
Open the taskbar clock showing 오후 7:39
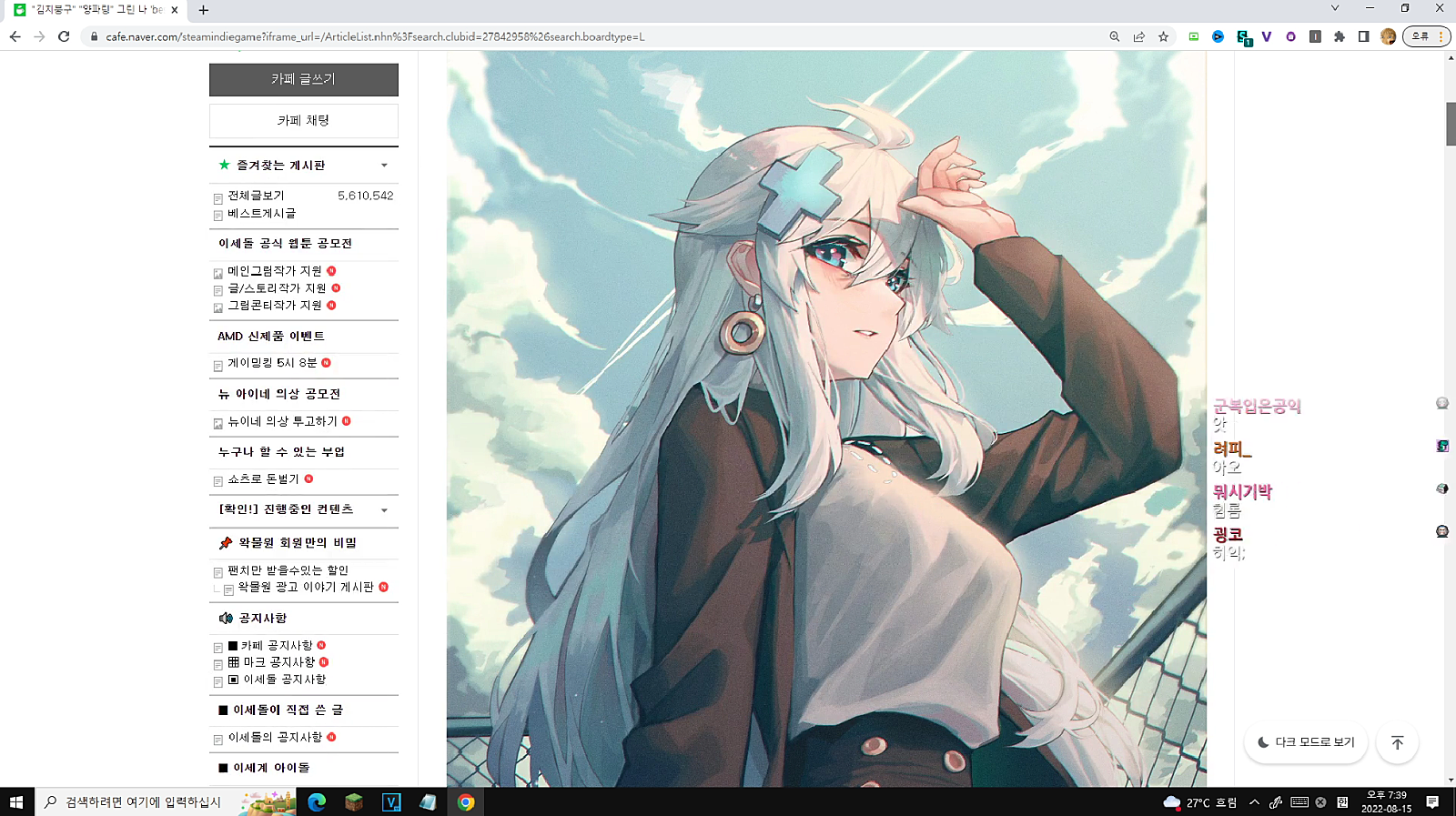point(1387,801)
